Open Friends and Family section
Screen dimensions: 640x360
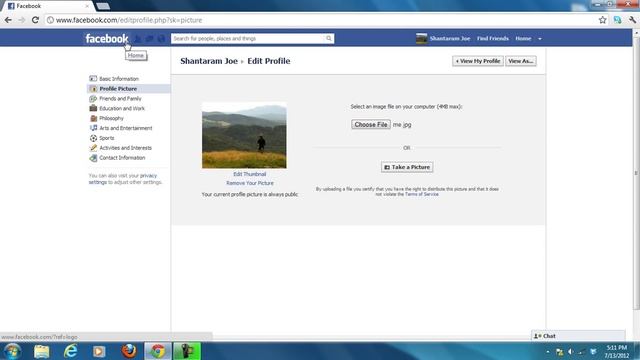tap(120, 98)
